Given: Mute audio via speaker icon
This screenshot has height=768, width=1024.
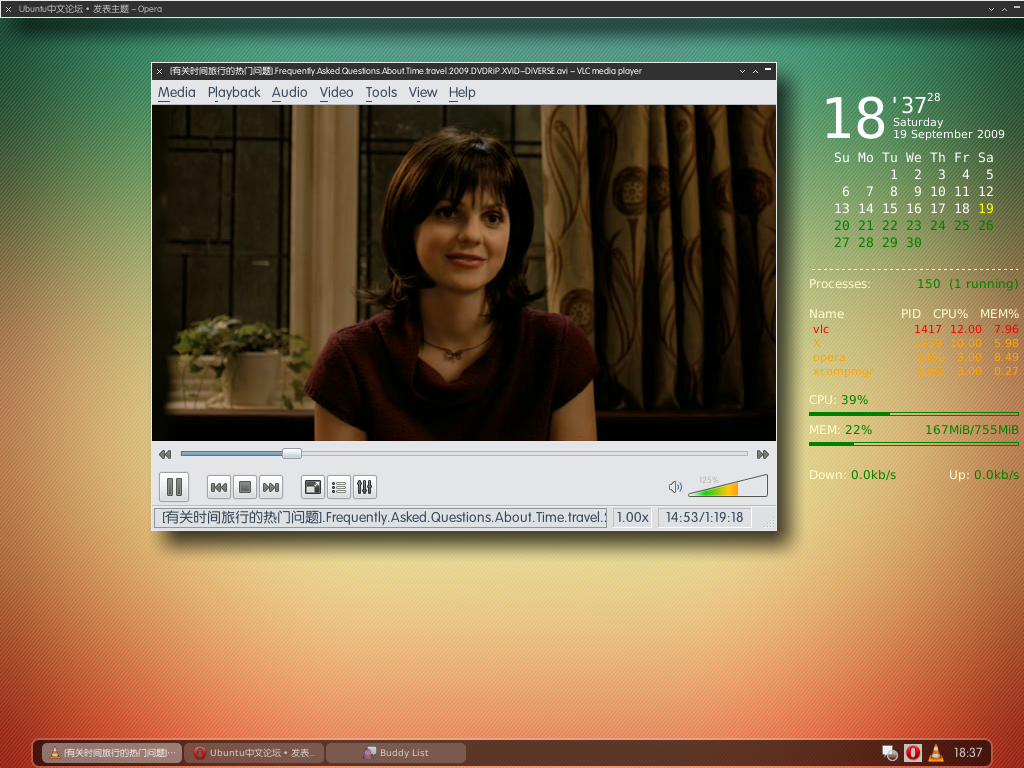Looking at the screenshot, I should point(675,487).
